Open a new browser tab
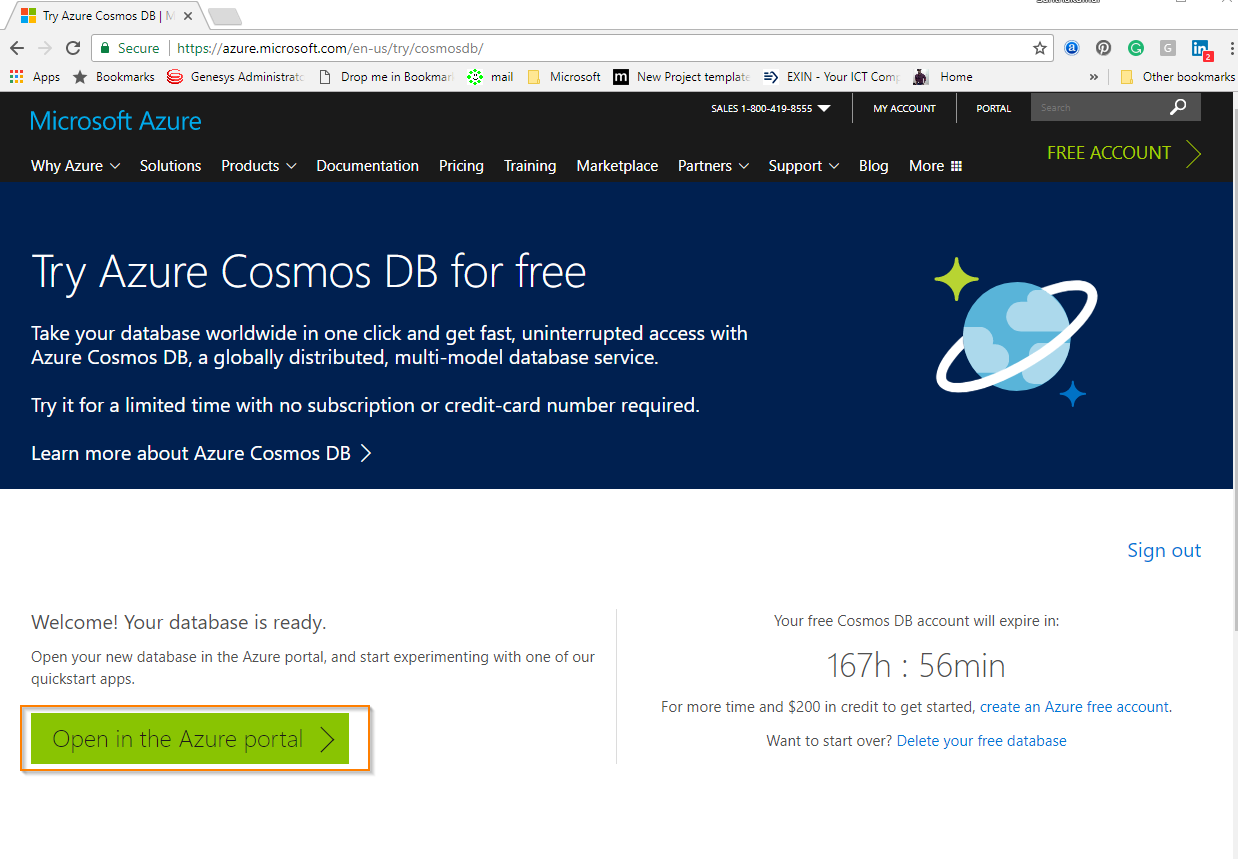 click(x=224, y=16)
